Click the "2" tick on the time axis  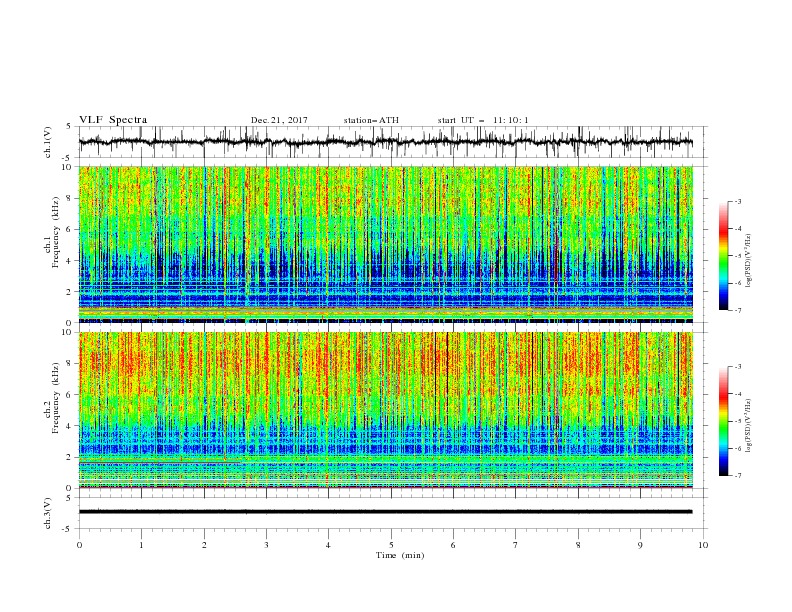coord(204,545)
